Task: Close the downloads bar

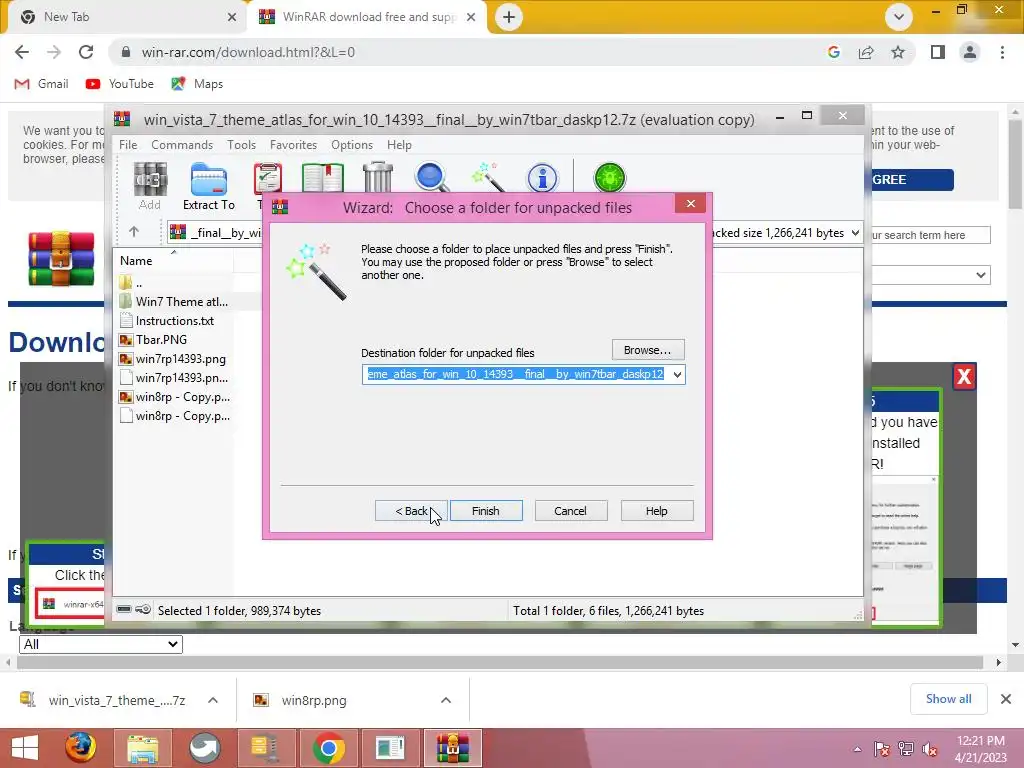Action: 1006,699
